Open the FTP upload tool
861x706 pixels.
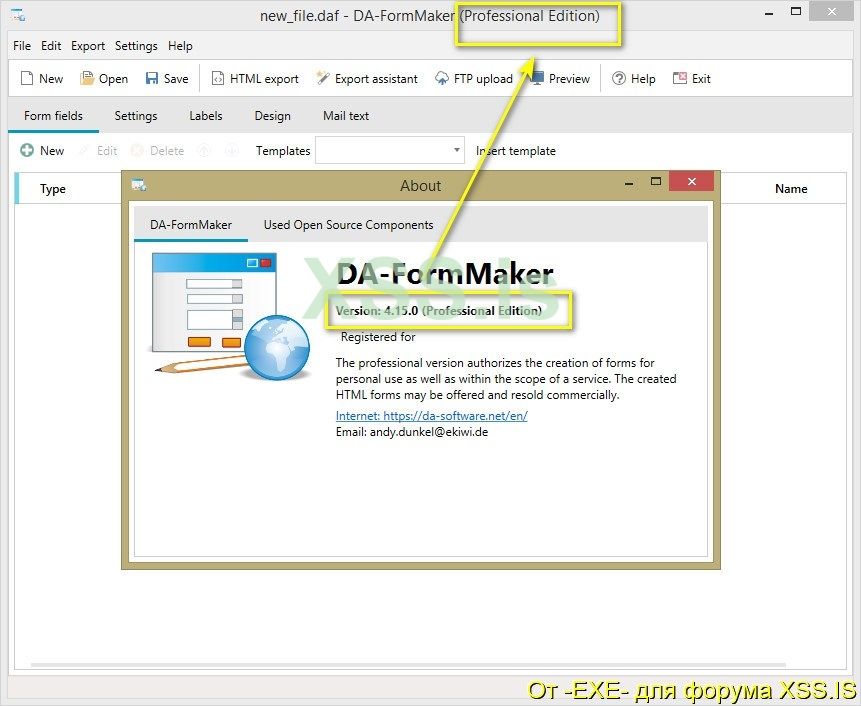(474, 79)
